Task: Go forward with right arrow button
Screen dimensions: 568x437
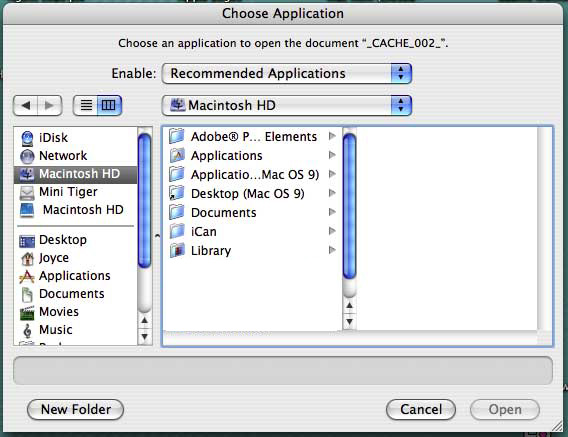Action: coord(50,105)
